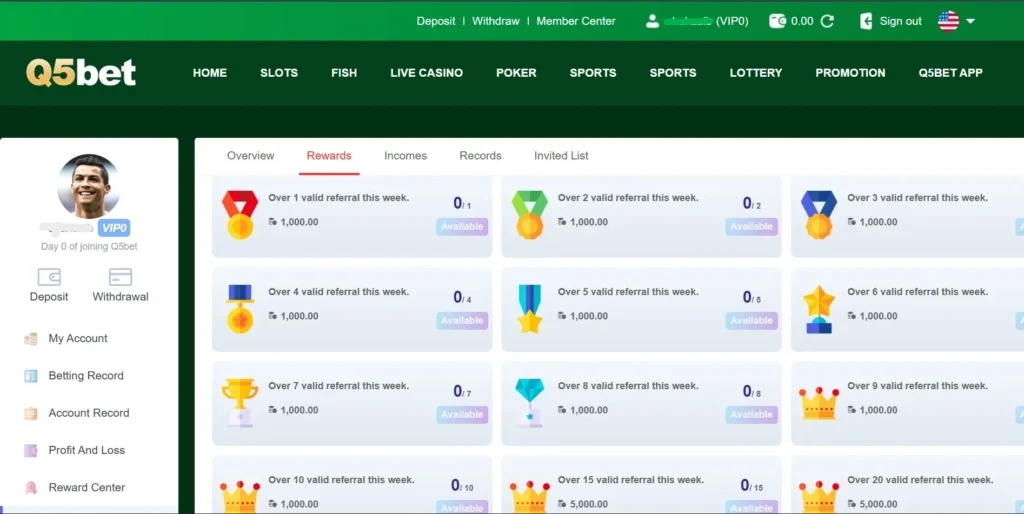The height and width of the screenshot is (514, 1024).
Task: Click the star ribbon for 5 referrals
Action: tap(529, 308)
